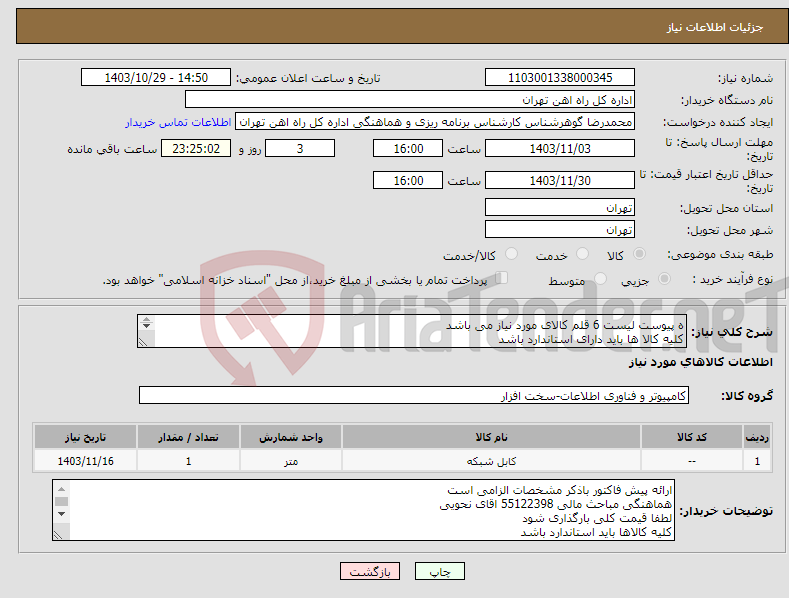This screenshot has height=598, width=789.
Task: Click the price validity time 16:00 field
Action: tap(408, 180)
